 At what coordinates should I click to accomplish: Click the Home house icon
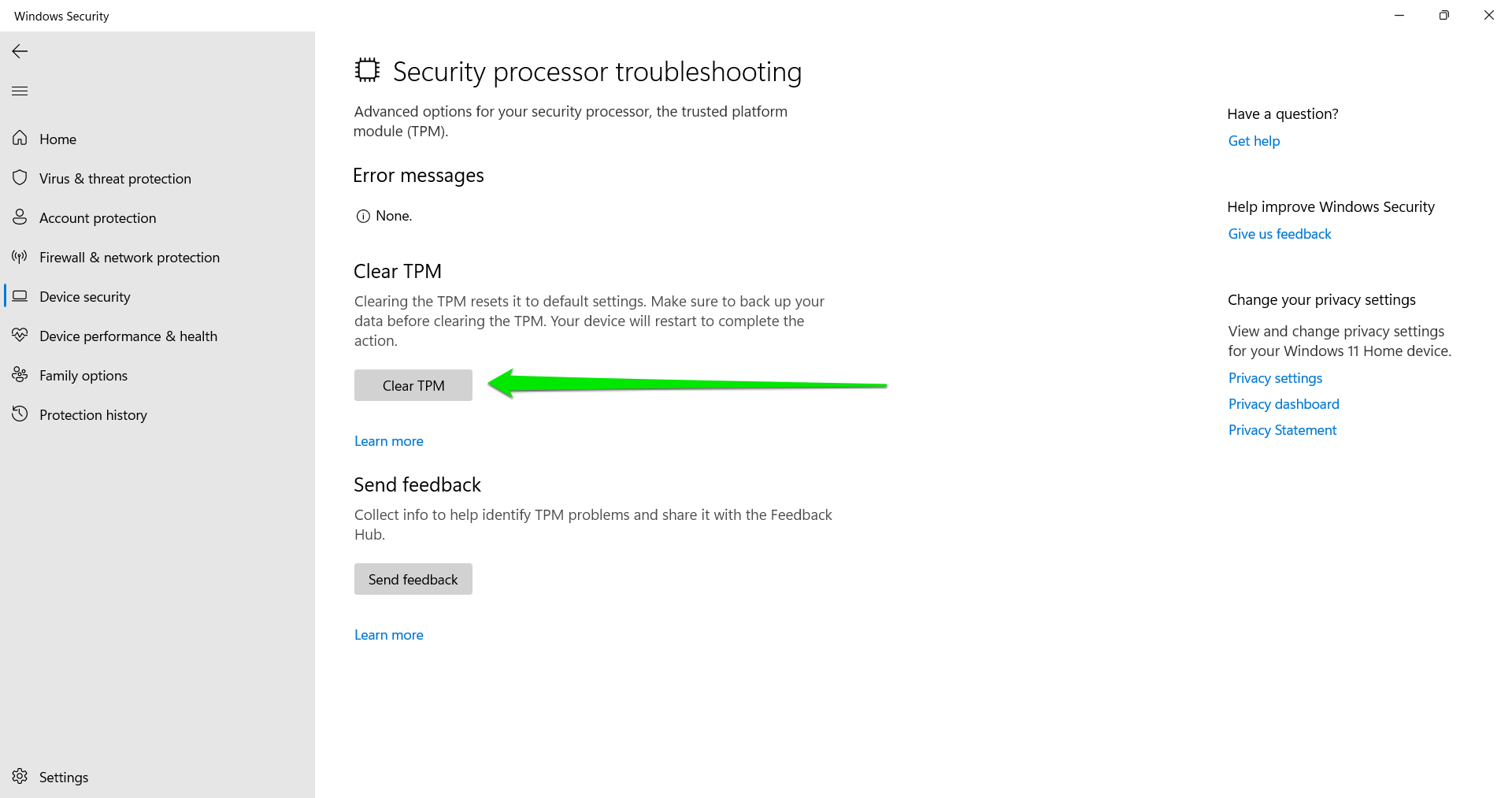20,139
